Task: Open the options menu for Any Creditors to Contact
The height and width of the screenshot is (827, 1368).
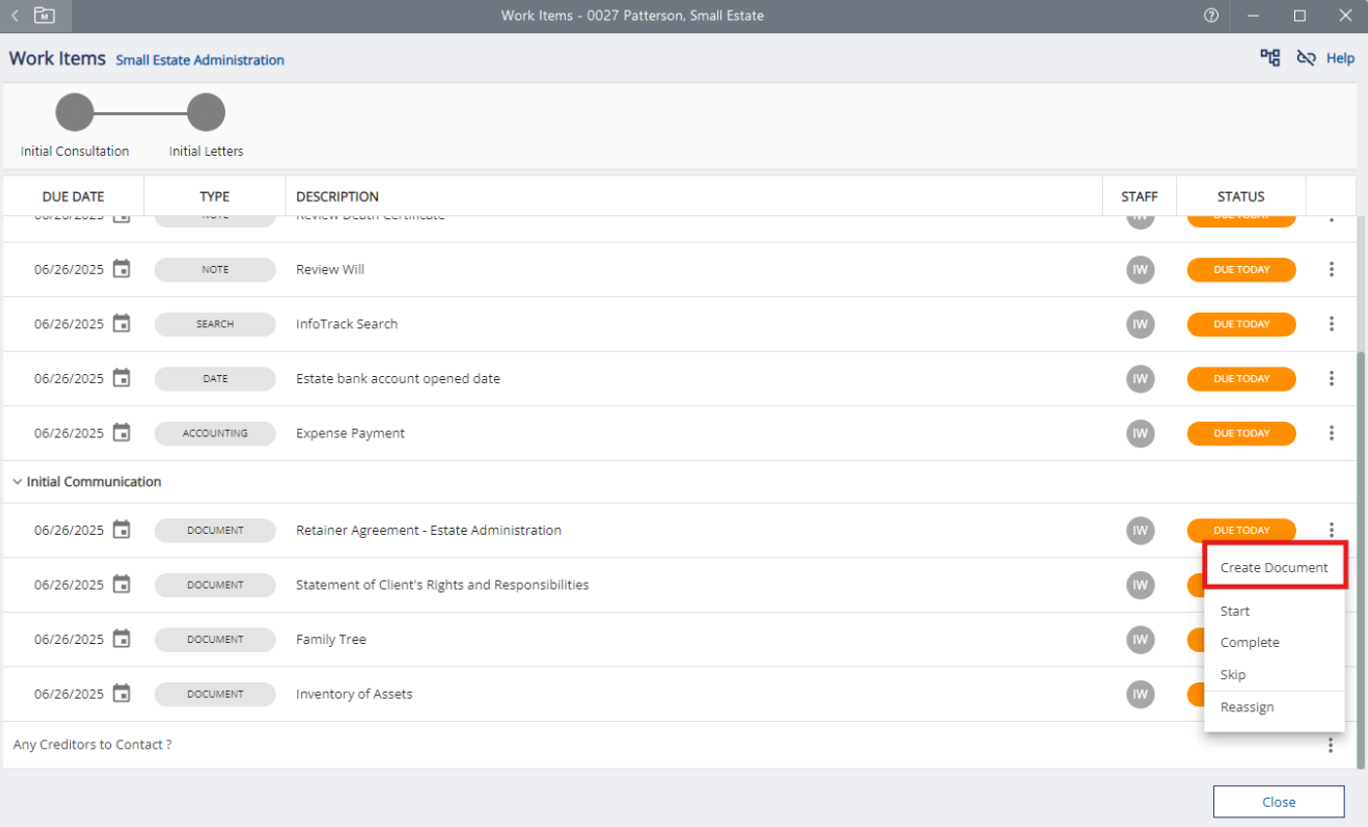Action: 1330,745
